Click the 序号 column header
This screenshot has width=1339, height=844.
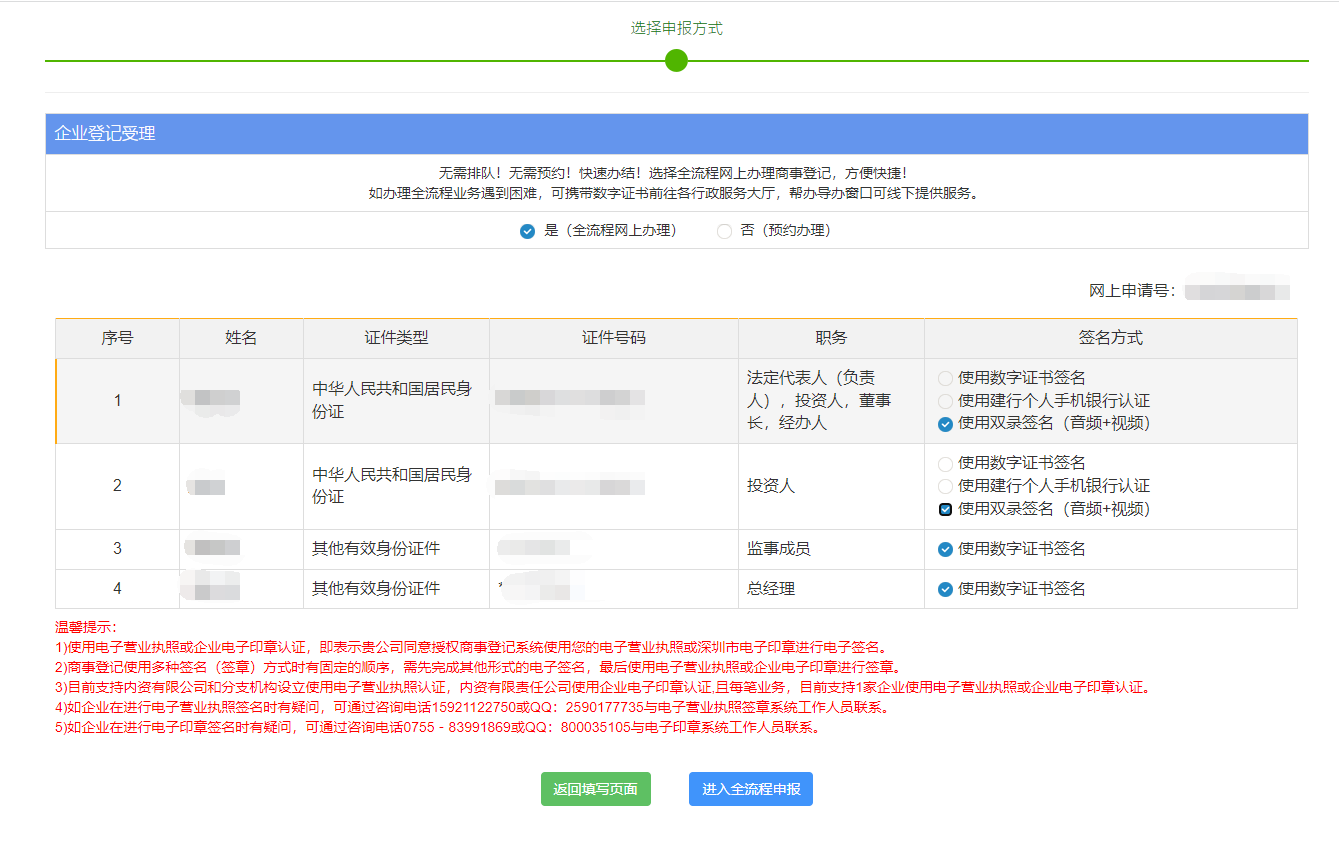pyautogui.click(x=117, y=338)
